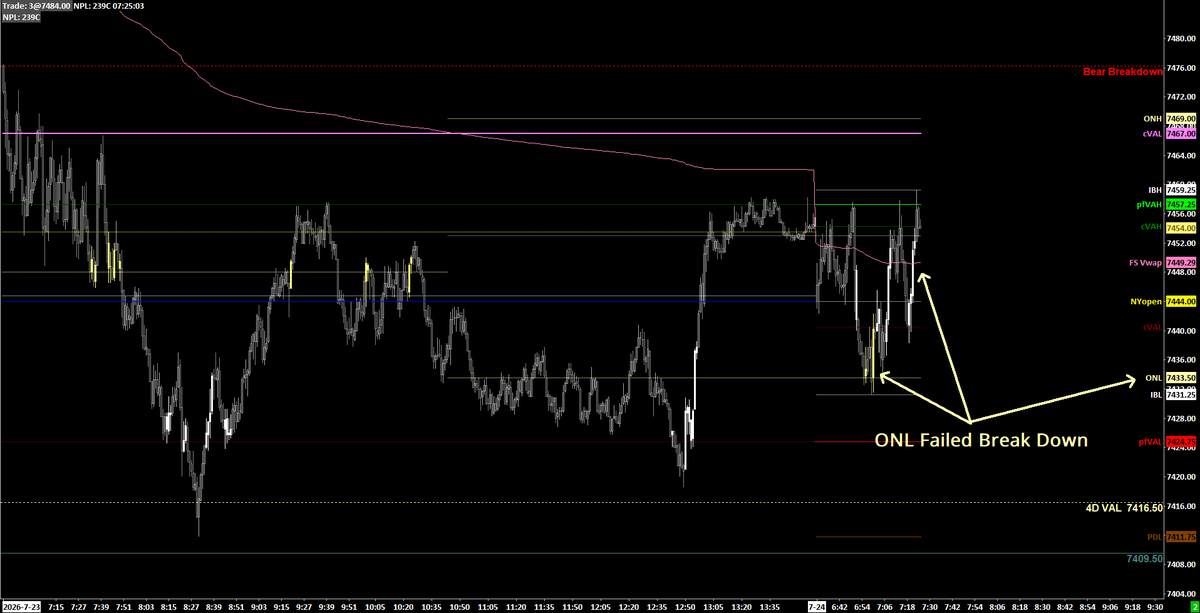
Task: Select the red pfVAL label
Action: 1150,441
